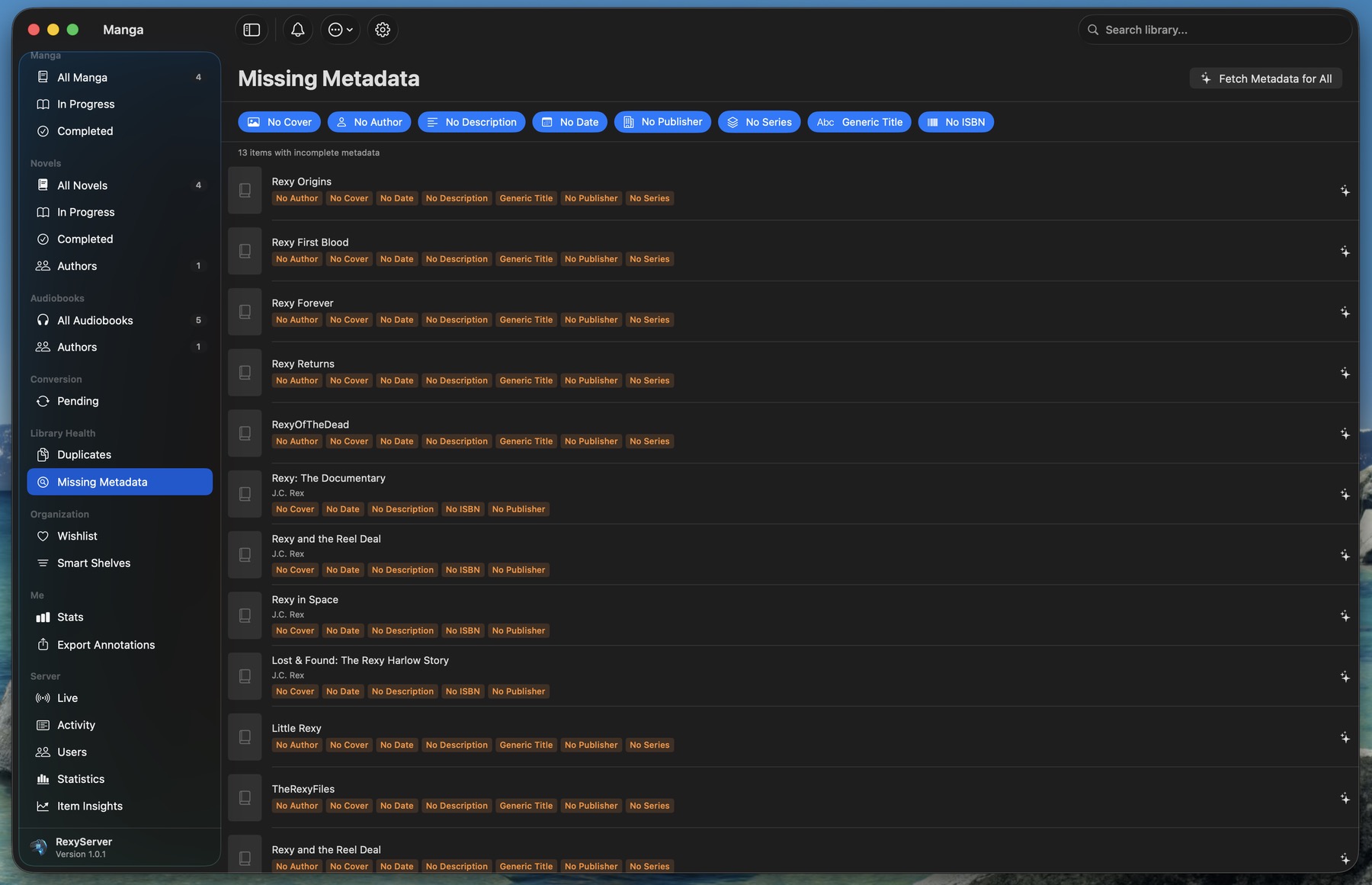Open the more options ellipsis dropdown
Screen dimensions: 1372x885
pos(341,30)
